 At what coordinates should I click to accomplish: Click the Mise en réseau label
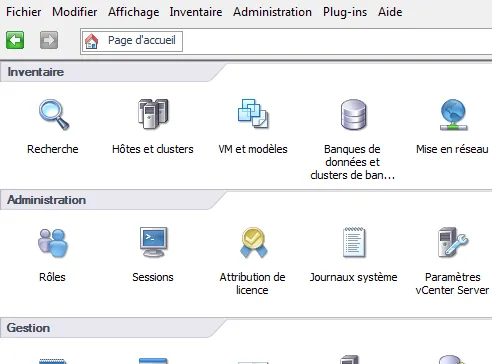pyautogui.click(x=452, y=149)
